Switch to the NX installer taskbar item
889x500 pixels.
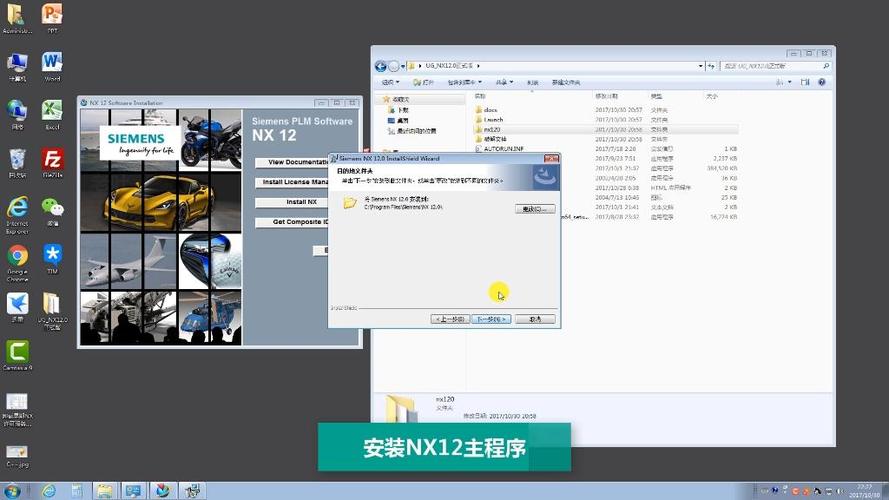pos(192,491)
